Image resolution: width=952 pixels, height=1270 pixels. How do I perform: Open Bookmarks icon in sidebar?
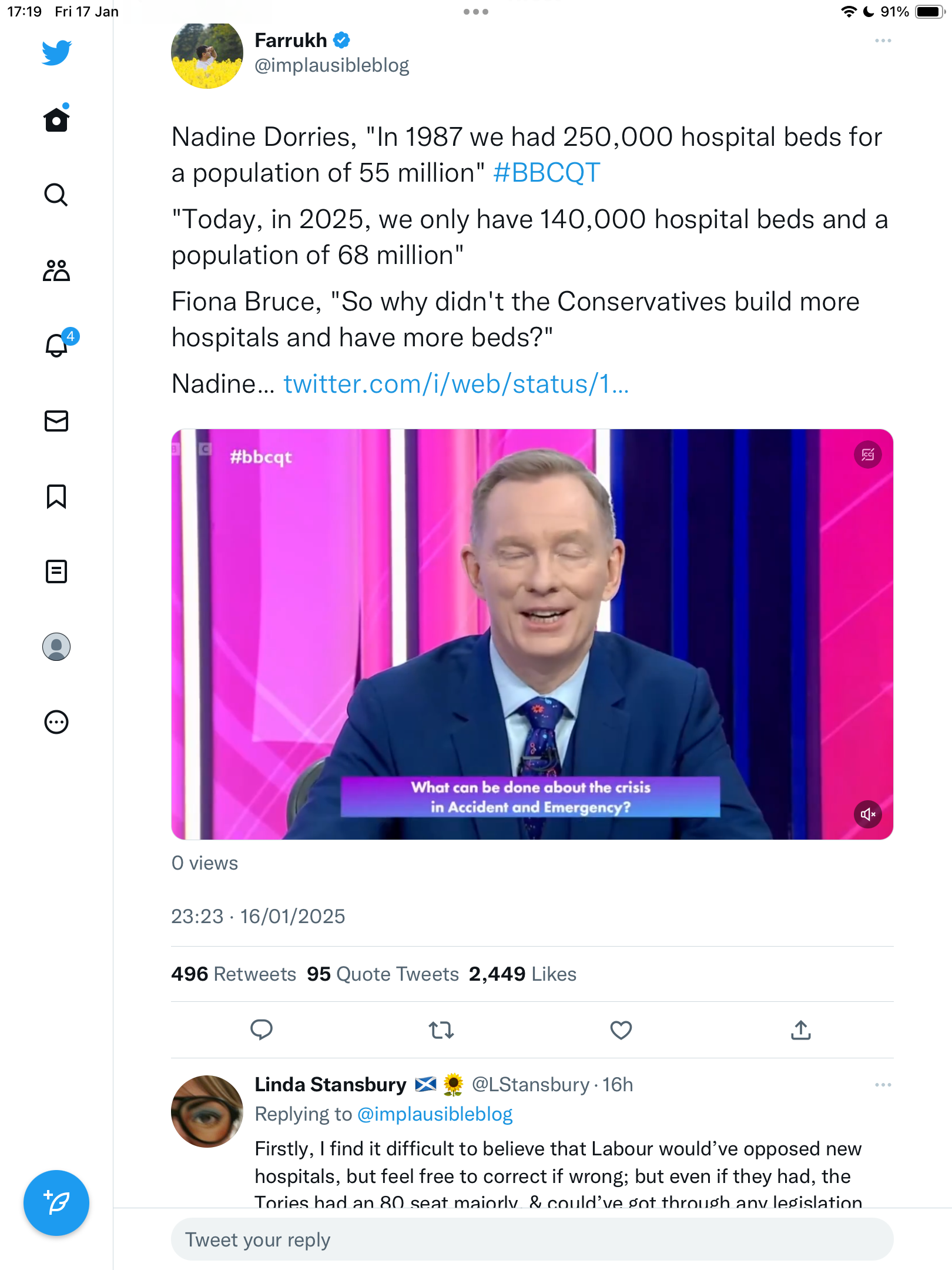(56, 496)
